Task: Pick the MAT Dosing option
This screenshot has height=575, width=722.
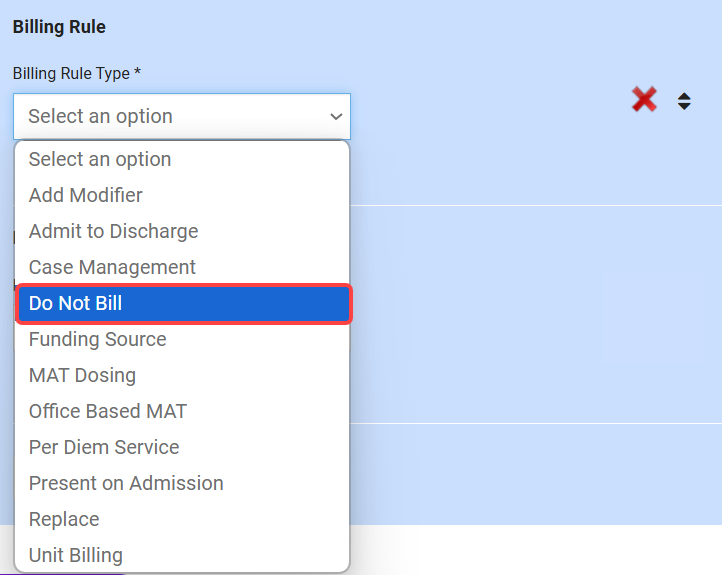Action: [82, 375]
